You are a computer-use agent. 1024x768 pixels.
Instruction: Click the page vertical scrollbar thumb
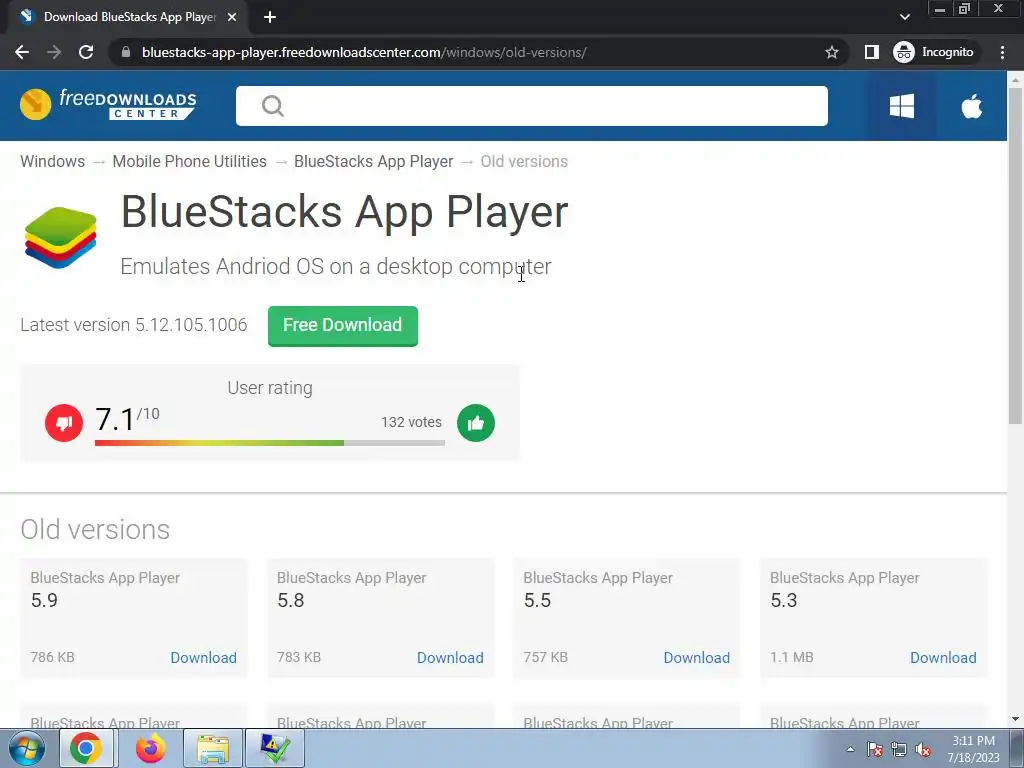(x=1016, y=255)
